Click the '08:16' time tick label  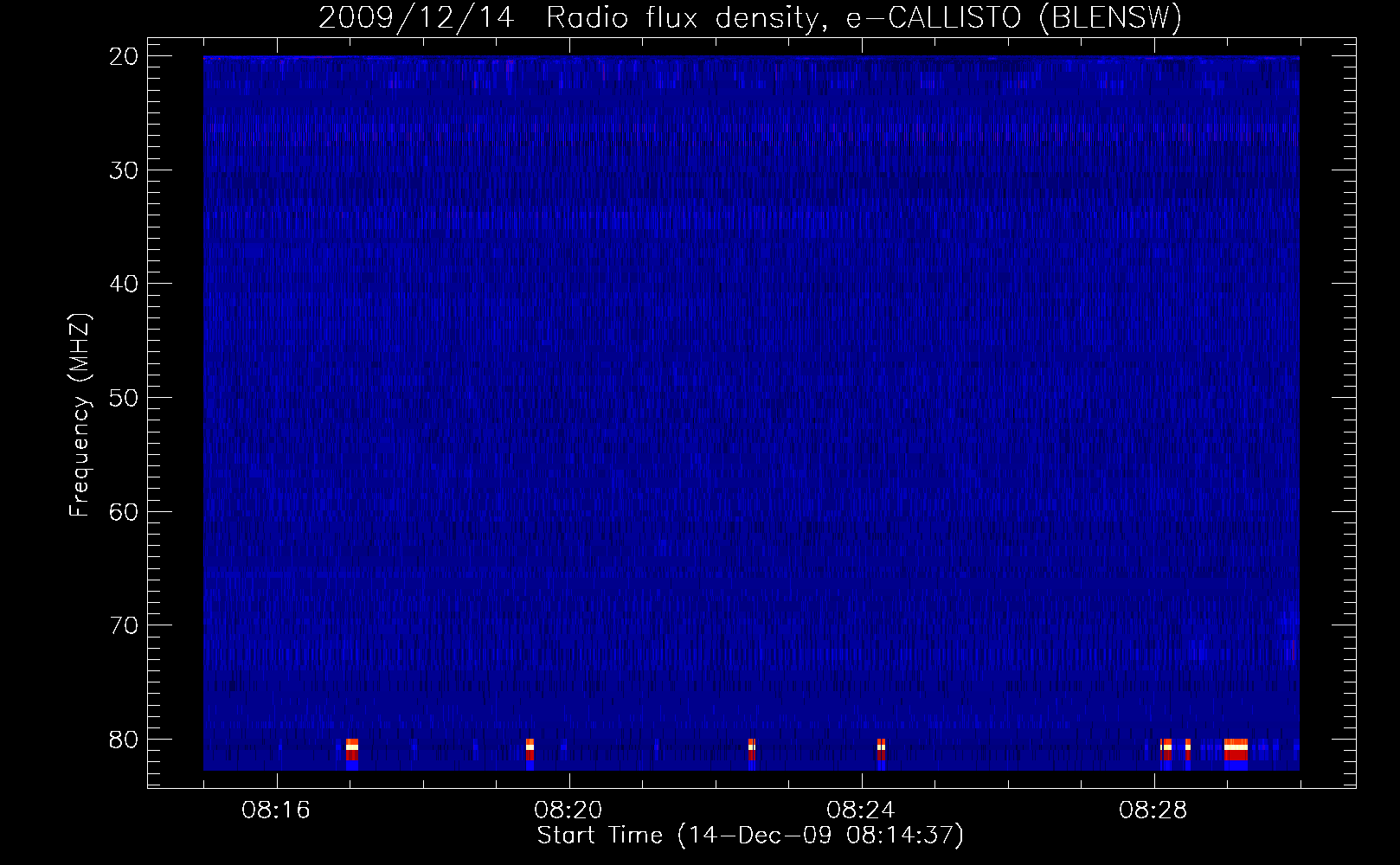pos(276,811)
